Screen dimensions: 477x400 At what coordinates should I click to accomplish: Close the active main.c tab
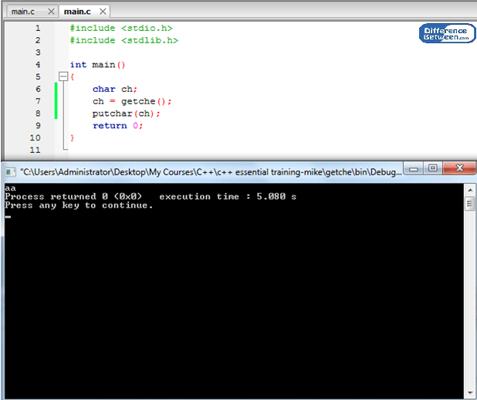pyautogui.click(x=103, y=12)
